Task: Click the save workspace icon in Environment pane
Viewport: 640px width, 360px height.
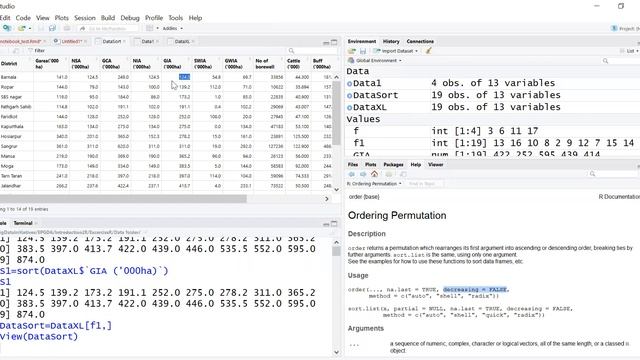Action: coord(363,51)
